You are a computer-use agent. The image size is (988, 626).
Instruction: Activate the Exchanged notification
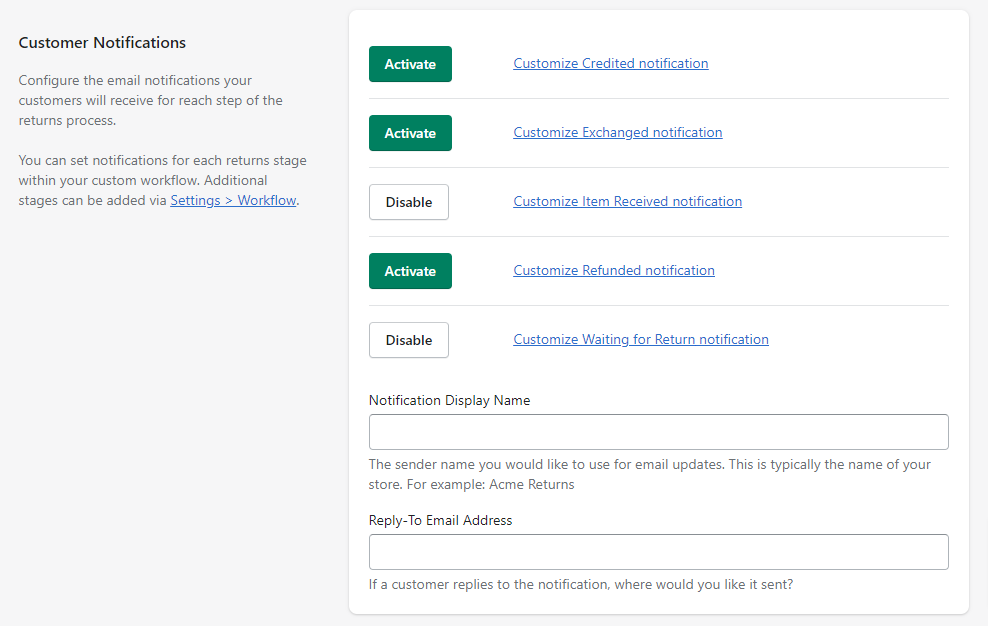click(x=410, y=133)
